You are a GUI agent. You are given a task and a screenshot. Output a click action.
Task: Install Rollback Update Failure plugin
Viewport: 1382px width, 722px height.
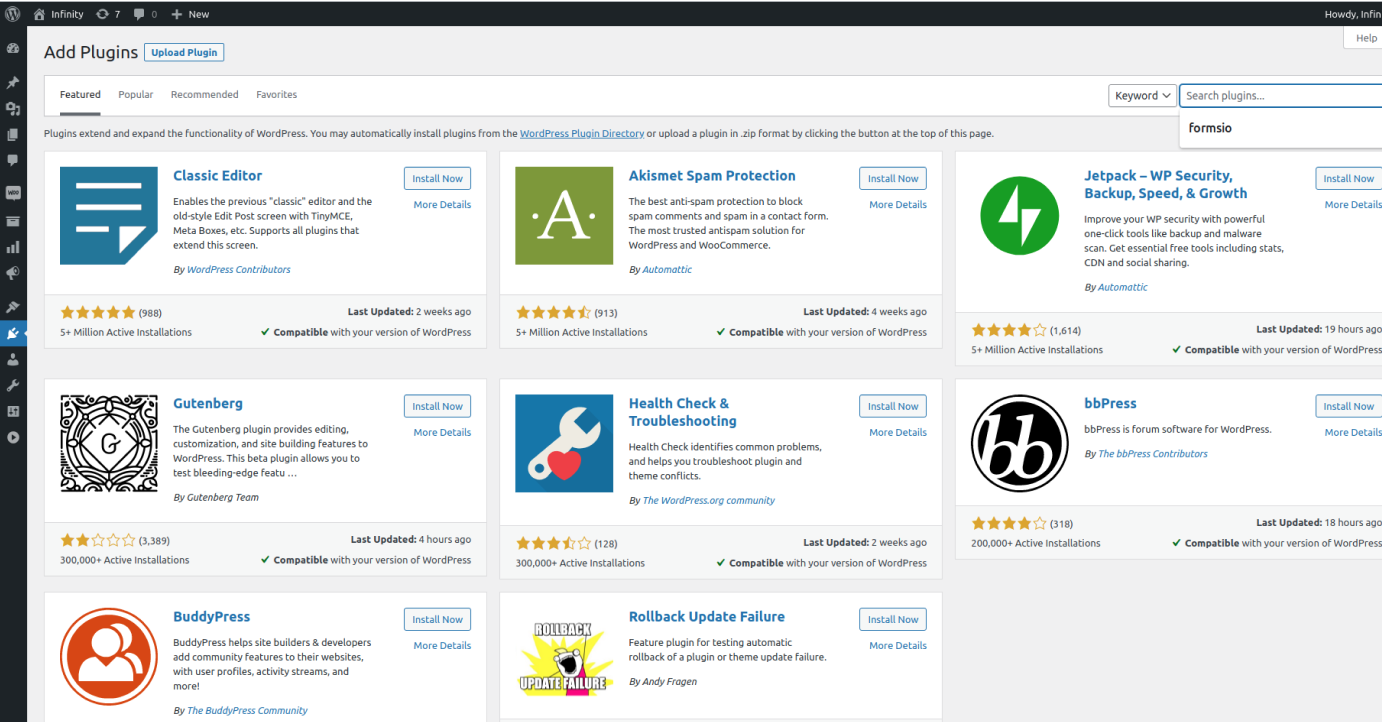[x=893, y=619]
